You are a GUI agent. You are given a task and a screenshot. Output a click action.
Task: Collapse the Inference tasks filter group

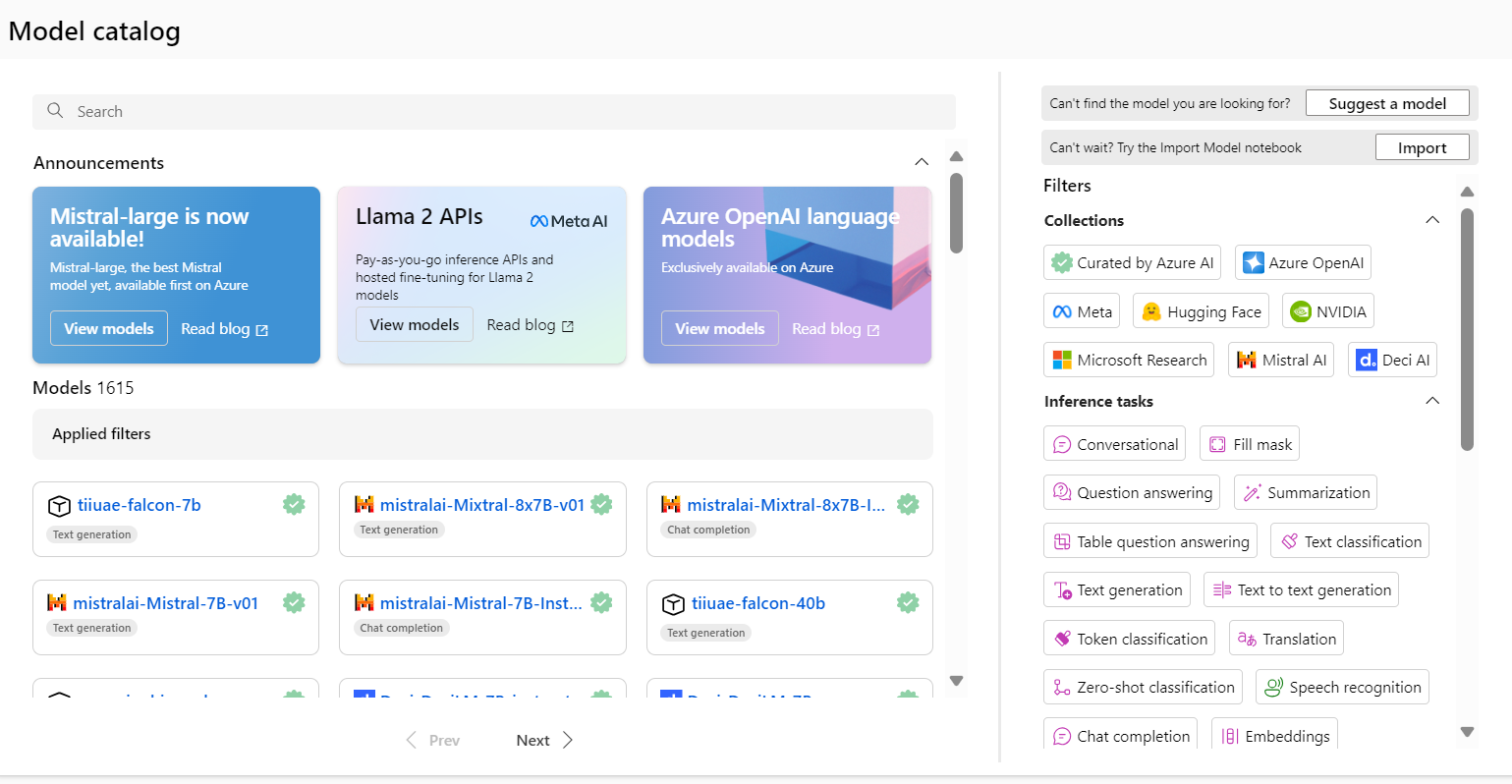pos(1432,401)
